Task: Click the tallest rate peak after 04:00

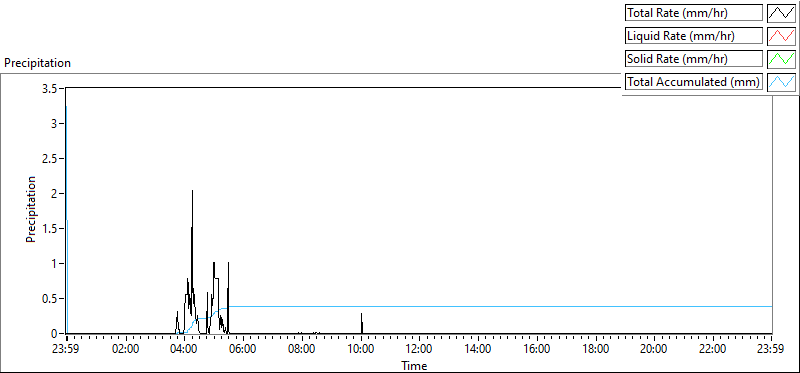Action: tap(192, 191)
